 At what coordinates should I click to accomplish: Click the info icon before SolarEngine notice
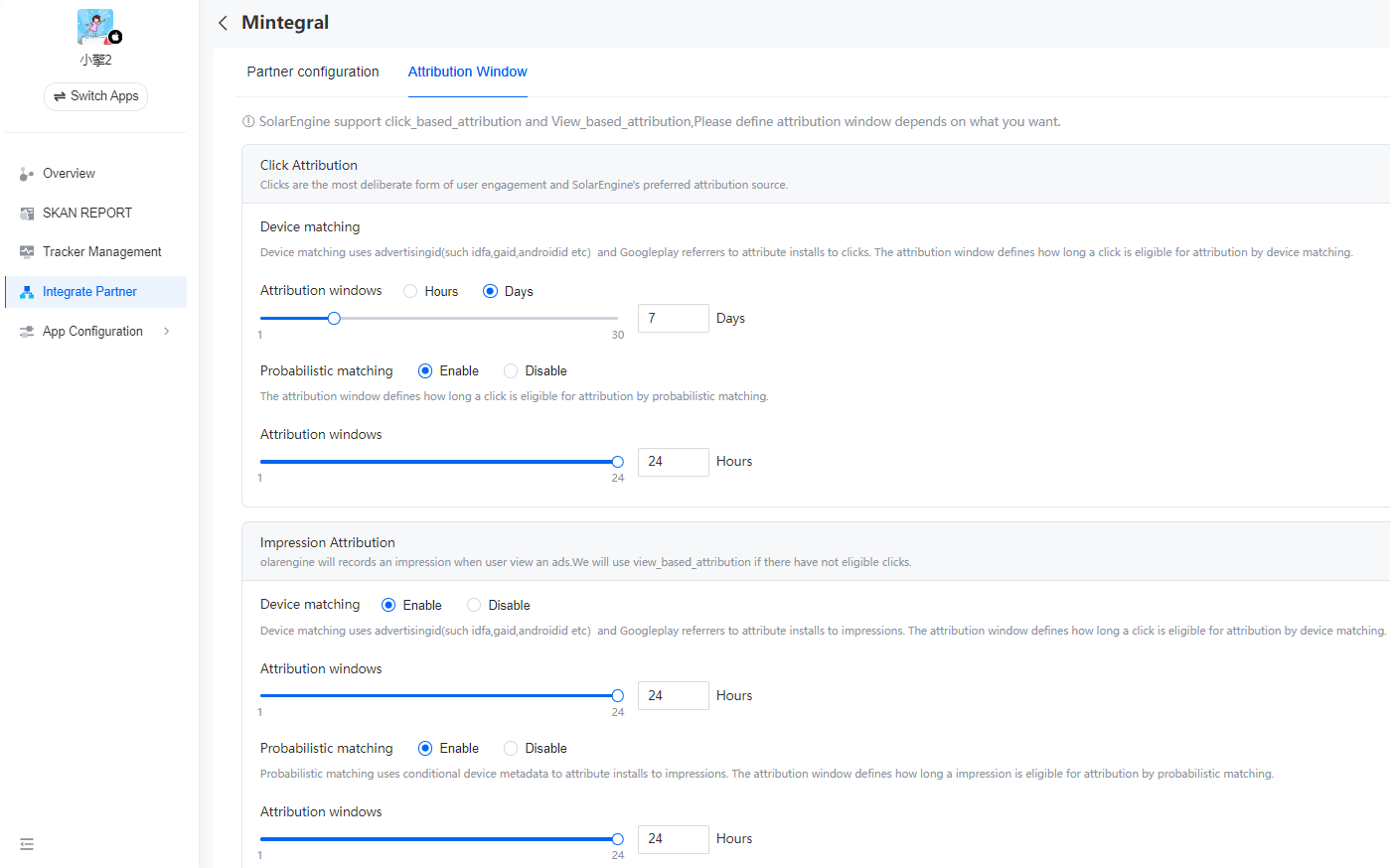[248, 122]
